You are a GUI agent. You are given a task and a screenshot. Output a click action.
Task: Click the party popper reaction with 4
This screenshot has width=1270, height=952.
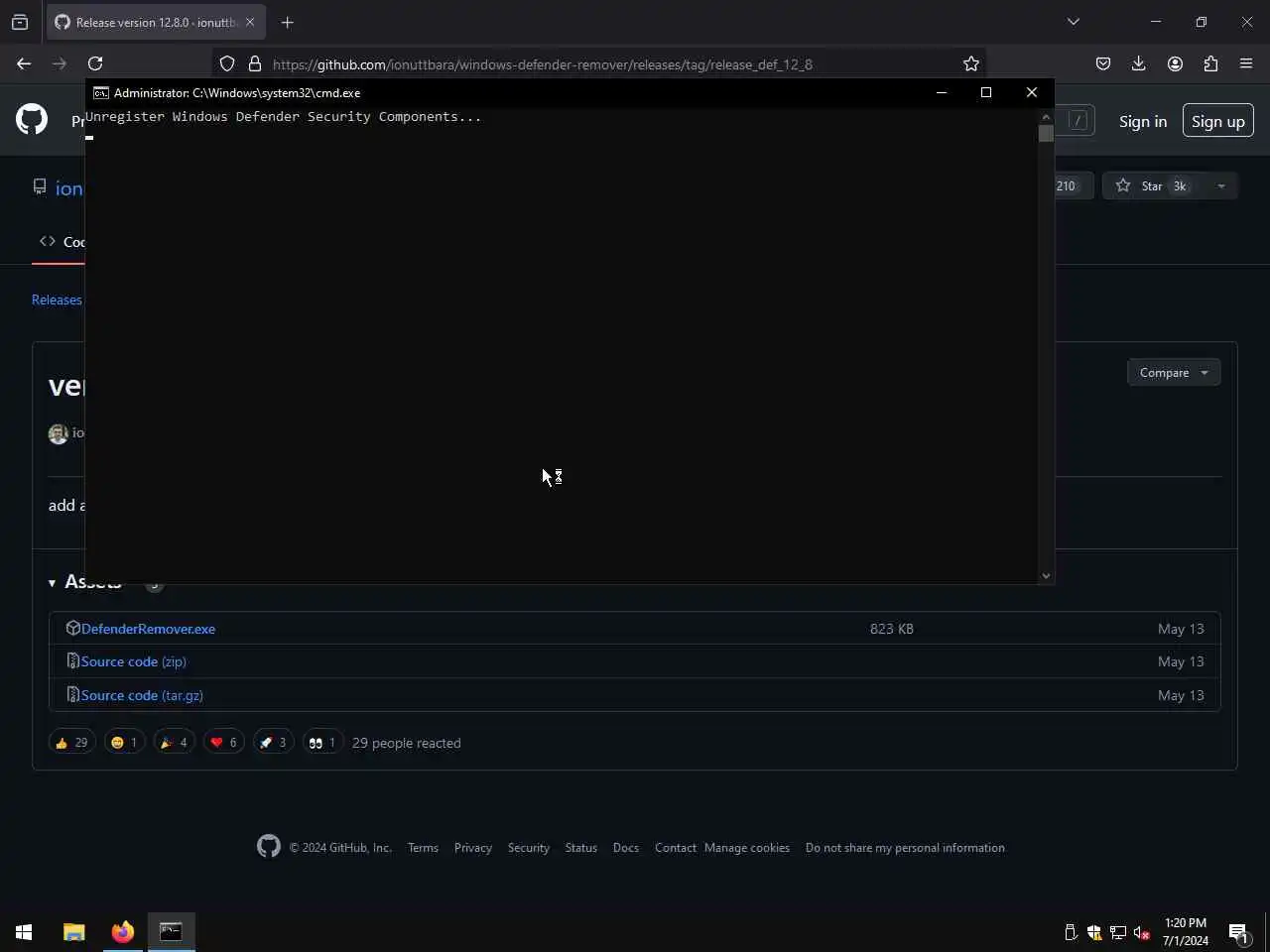coord(174,742)
